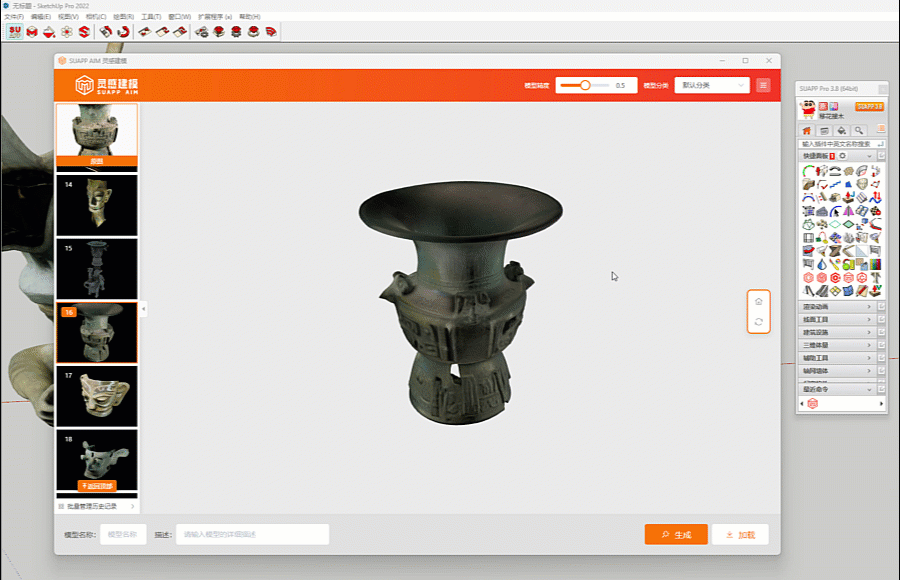Click the 加载 button
Screen dimensions: 900x580
point(740,534)
